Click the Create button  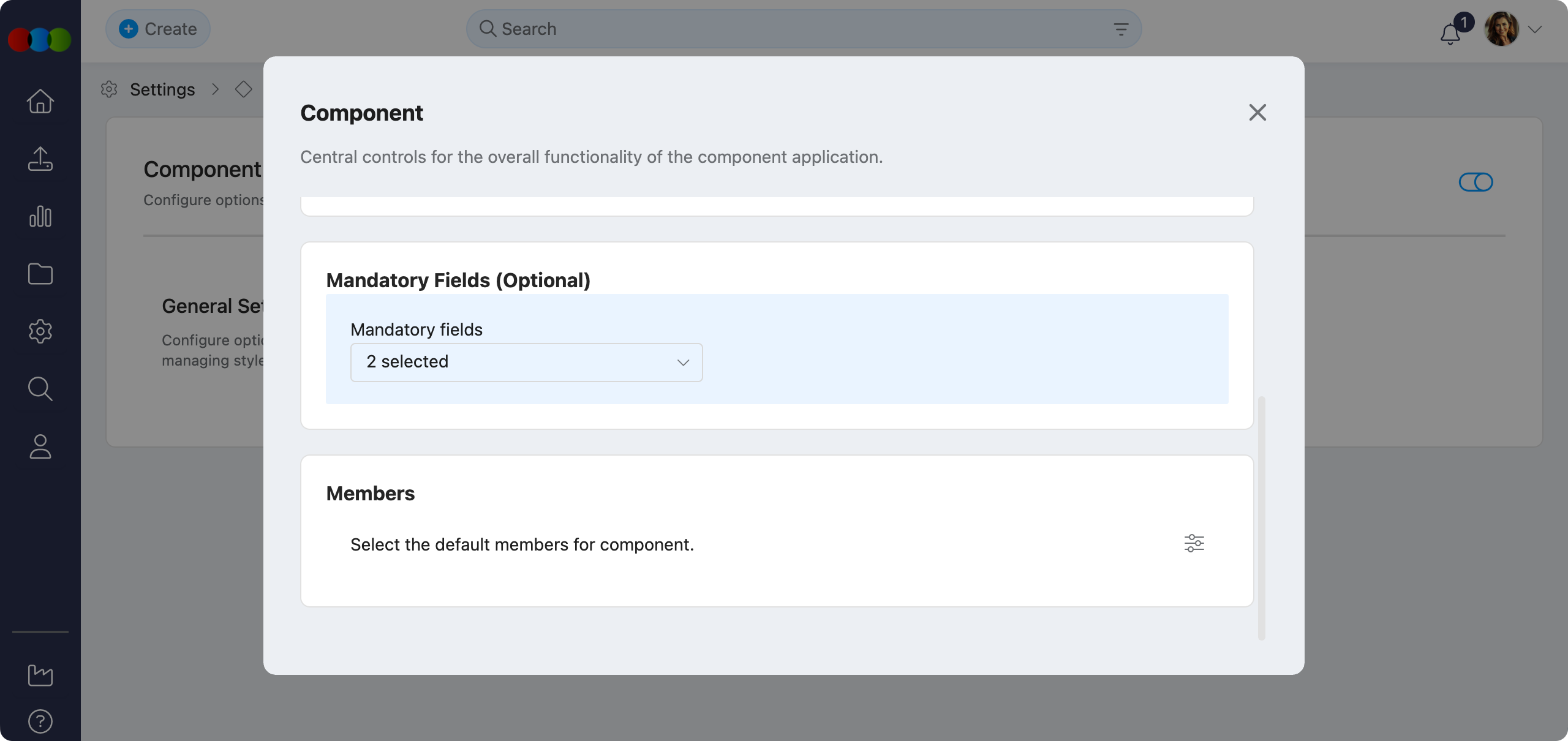[158, 29]
